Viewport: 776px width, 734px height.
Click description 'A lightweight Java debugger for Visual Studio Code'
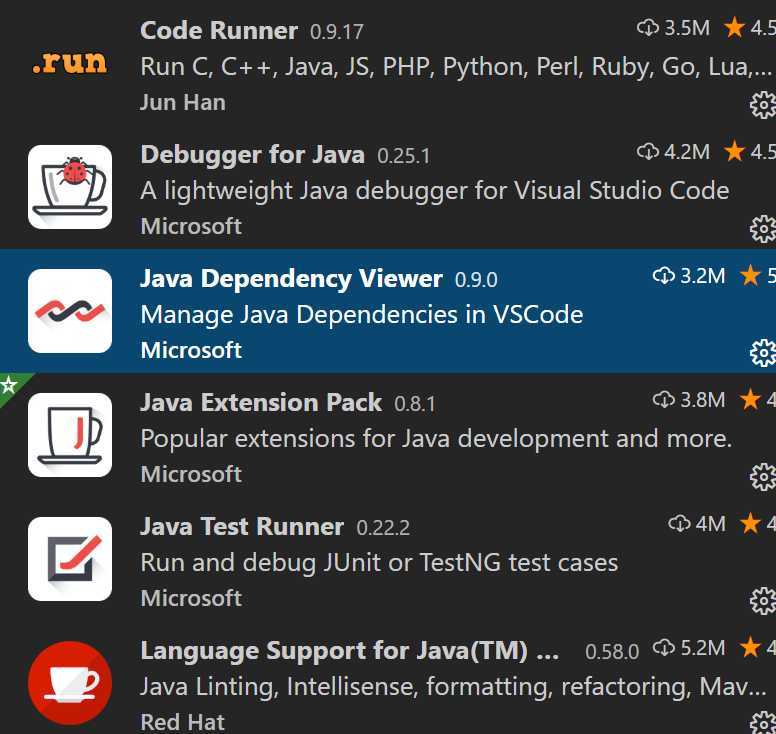pos(435,191)
